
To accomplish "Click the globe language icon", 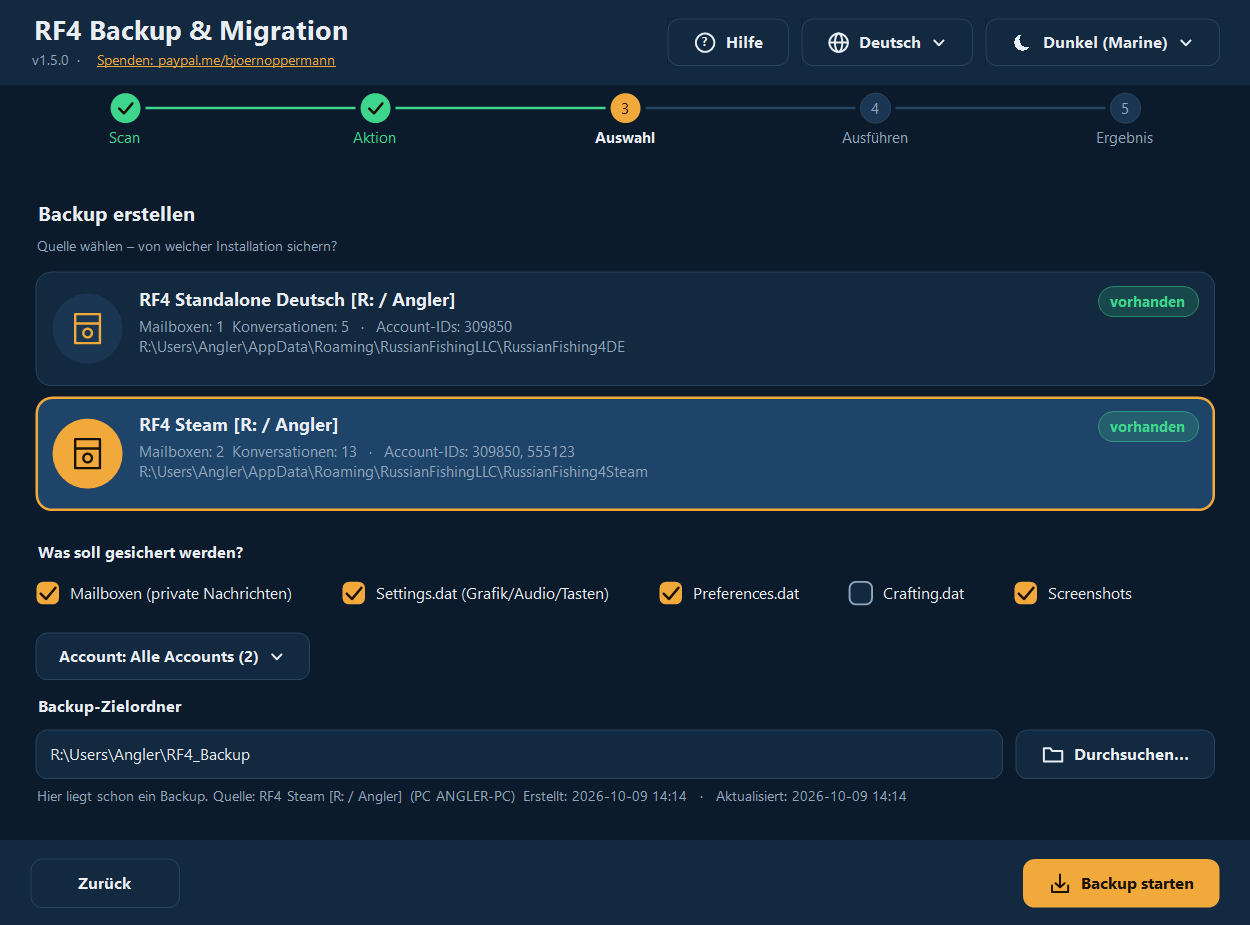I will click(x=839, y=43).
